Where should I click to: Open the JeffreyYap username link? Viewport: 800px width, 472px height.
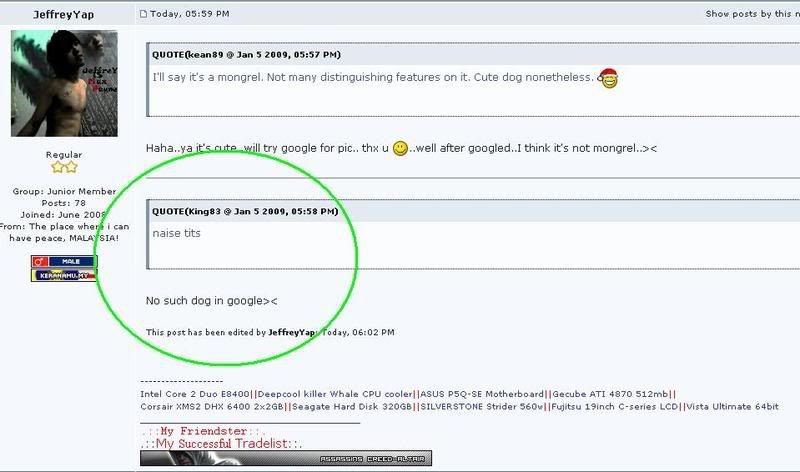[x=64, y=14]
